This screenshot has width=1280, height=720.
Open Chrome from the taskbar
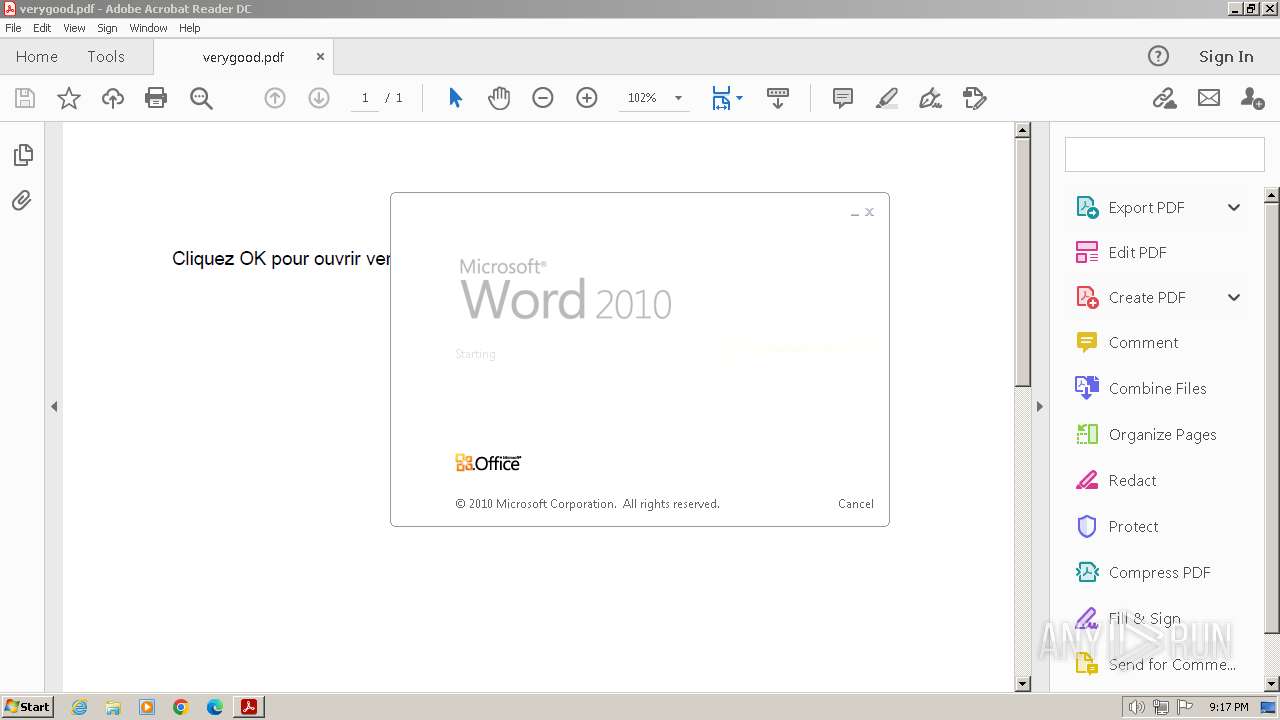[x=181, y=707]
